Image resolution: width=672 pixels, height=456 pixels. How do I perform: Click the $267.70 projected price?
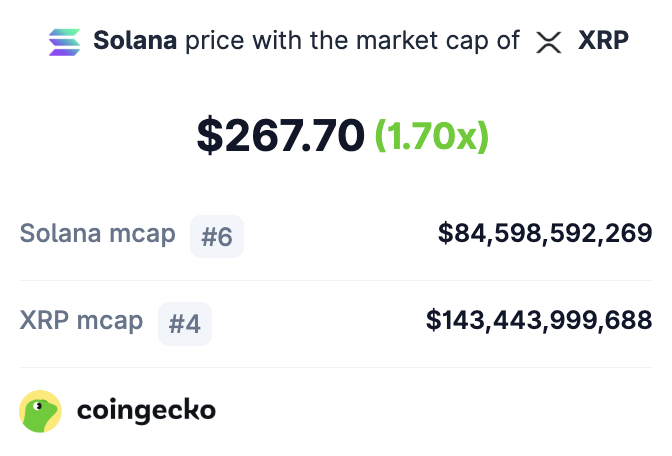click(281, 135)
